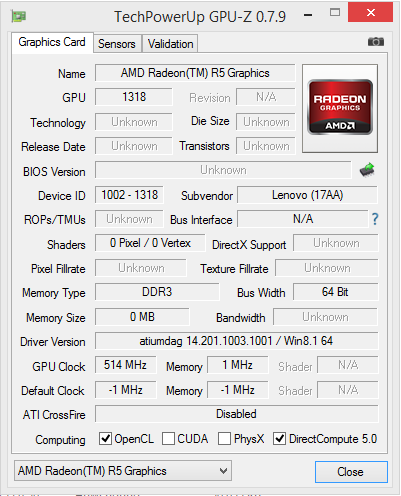Click the Radeon Graphics AMD logo
This screenshot has height=496, width=401.
coord(340,108)
